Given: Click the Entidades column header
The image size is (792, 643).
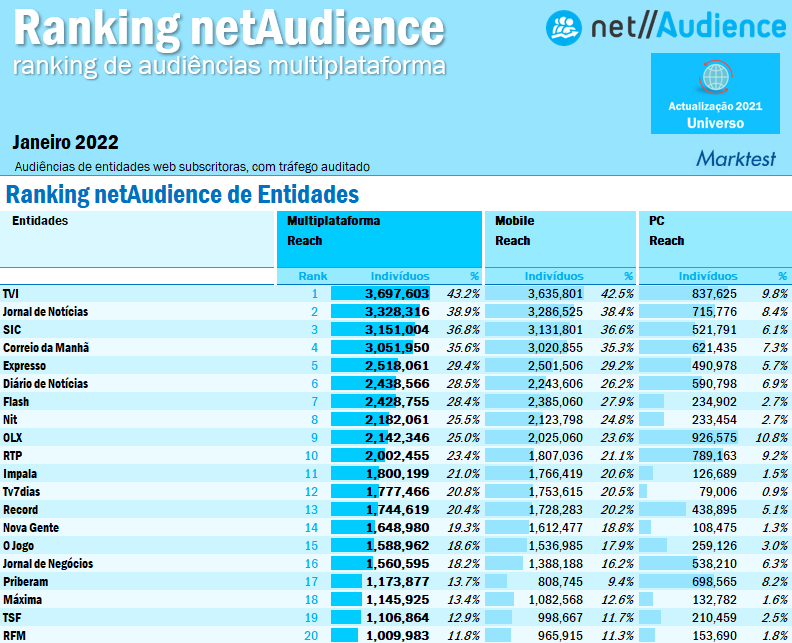Looking at the screenshot, I should pyautogui.click(x=40, y=221).
